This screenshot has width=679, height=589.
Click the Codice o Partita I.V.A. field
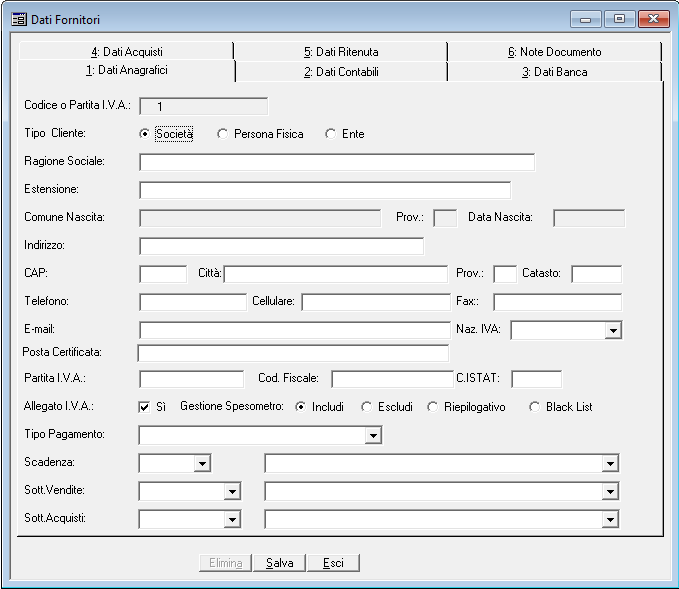pos(204,106)
